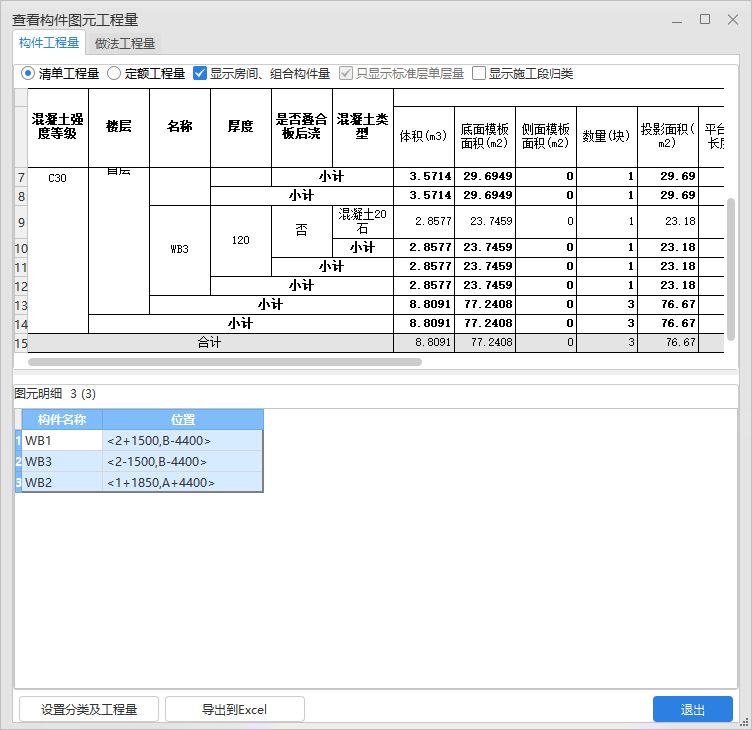Screen dimensions: 752x730
Task: Click the 是否叠合板后浇 column header
Action: click(x=302, y=128)
